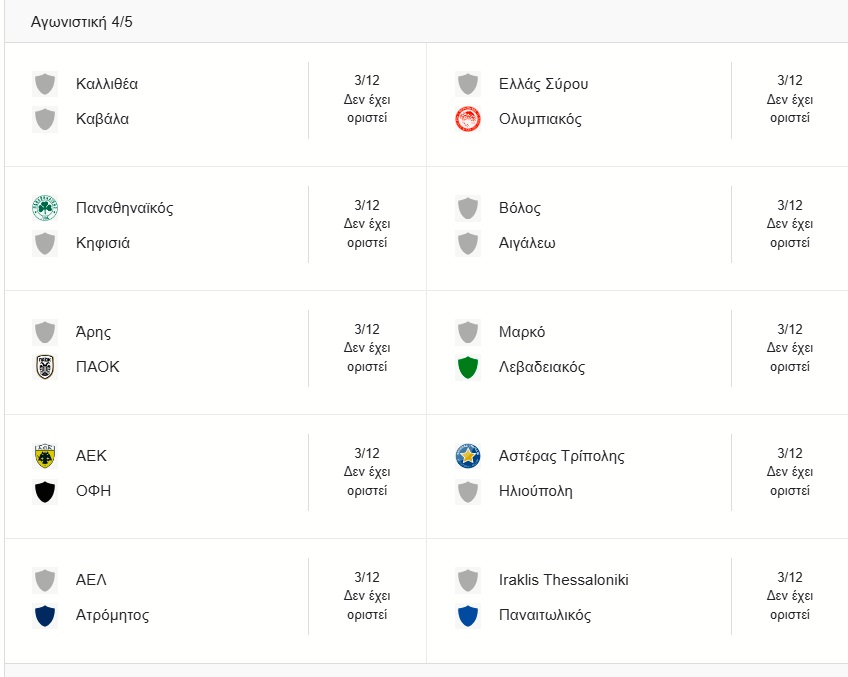Click the Ηλιούπολη team name

(535, 491)
